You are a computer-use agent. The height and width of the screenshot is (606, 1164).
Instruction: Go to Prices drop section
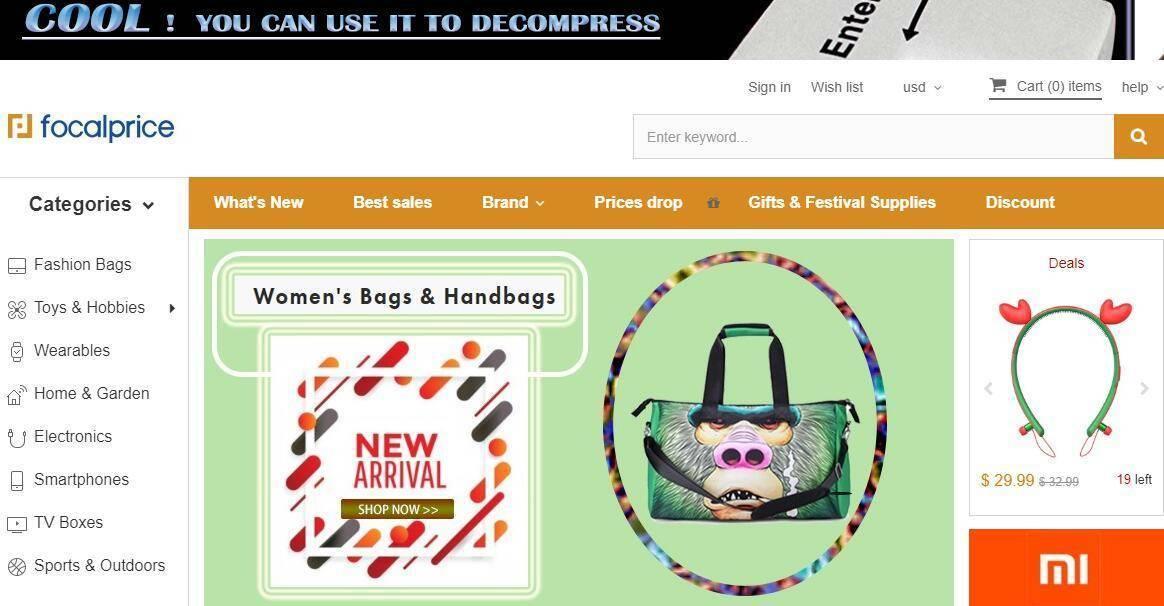click(638, 203)
